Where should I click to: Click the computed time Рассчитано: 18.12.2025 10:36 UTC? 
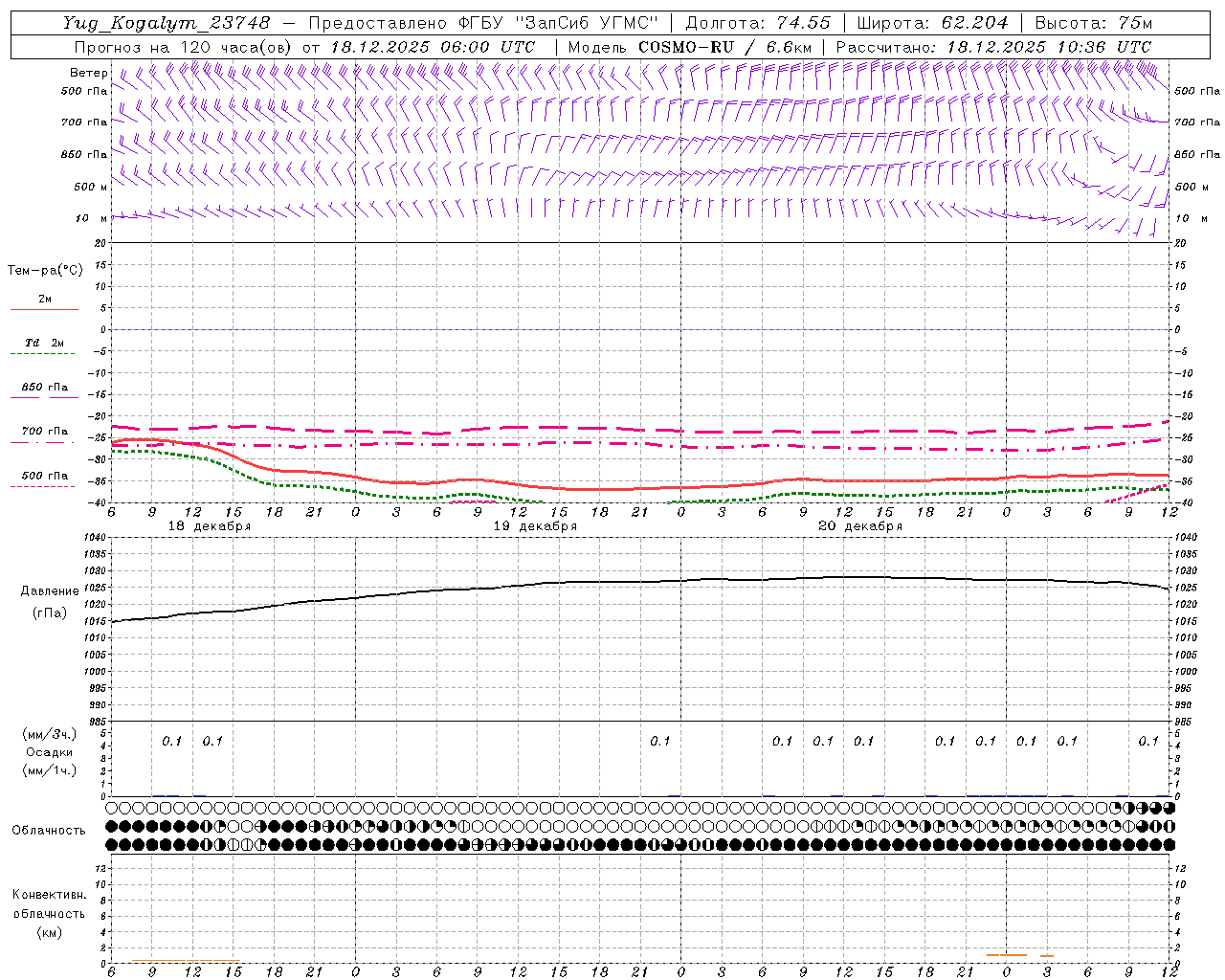[x=993, y=47]
